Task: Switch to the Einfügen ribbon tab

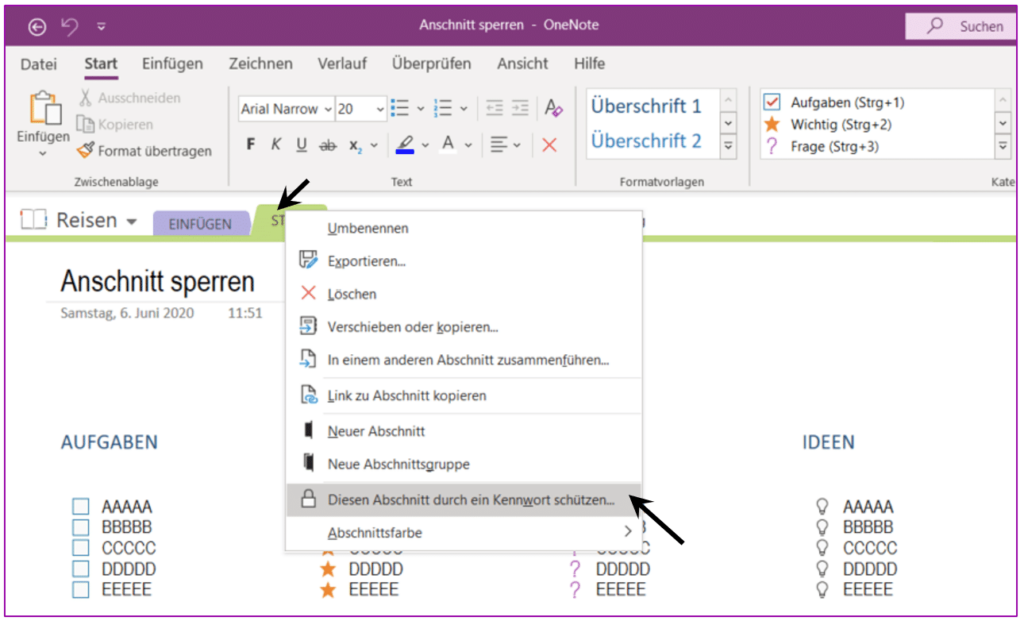Action: (172, 64)
